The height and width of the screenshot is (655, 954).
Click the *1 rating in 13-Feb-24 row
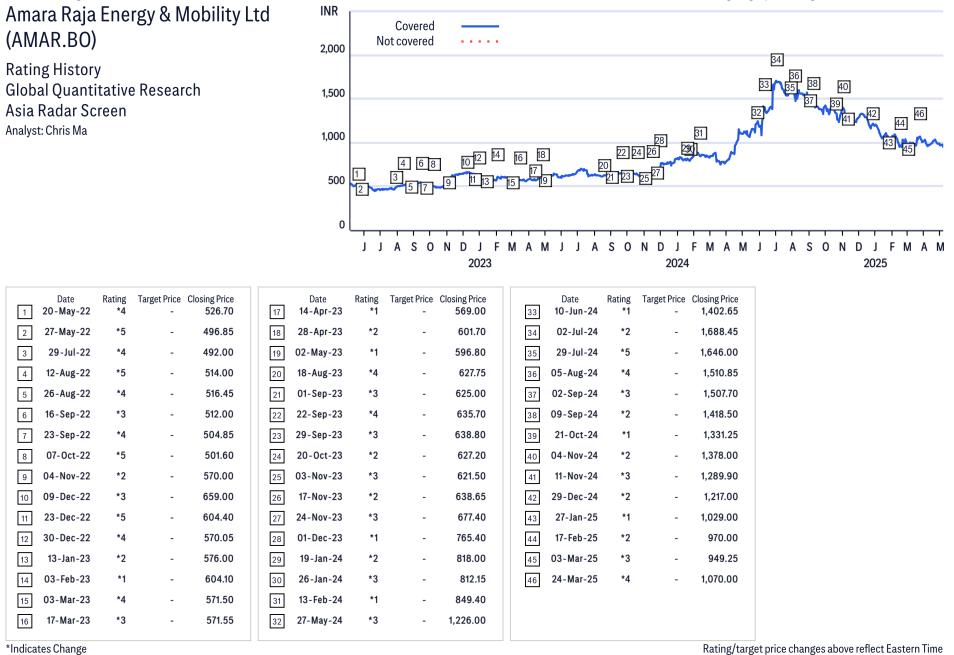click(374, 600)
